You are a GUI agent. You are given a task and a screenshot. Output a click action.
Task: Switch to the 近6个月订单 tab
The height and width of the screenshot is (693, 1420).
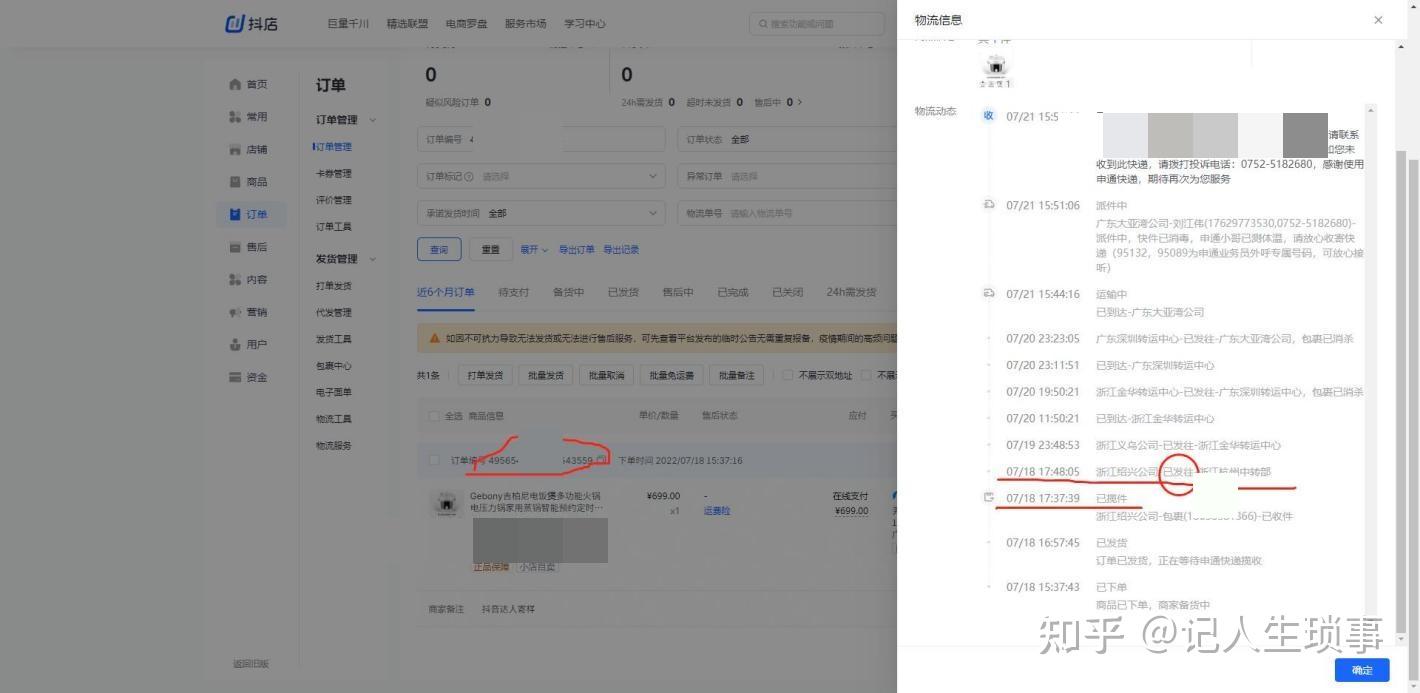pyautogui.click(x=446, y=292)
